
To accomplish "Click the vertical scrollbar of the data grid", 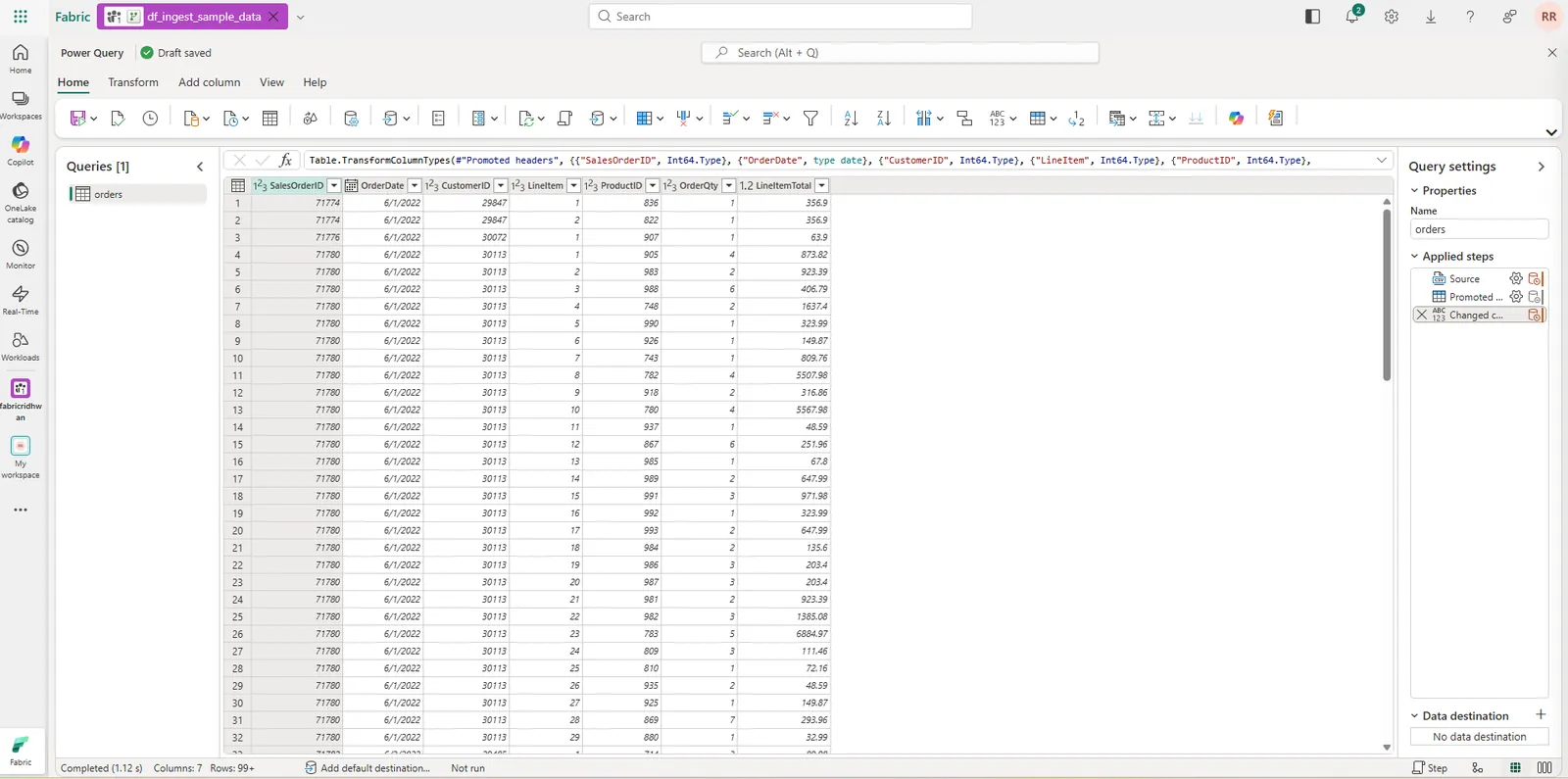I will pos(1386,294).
